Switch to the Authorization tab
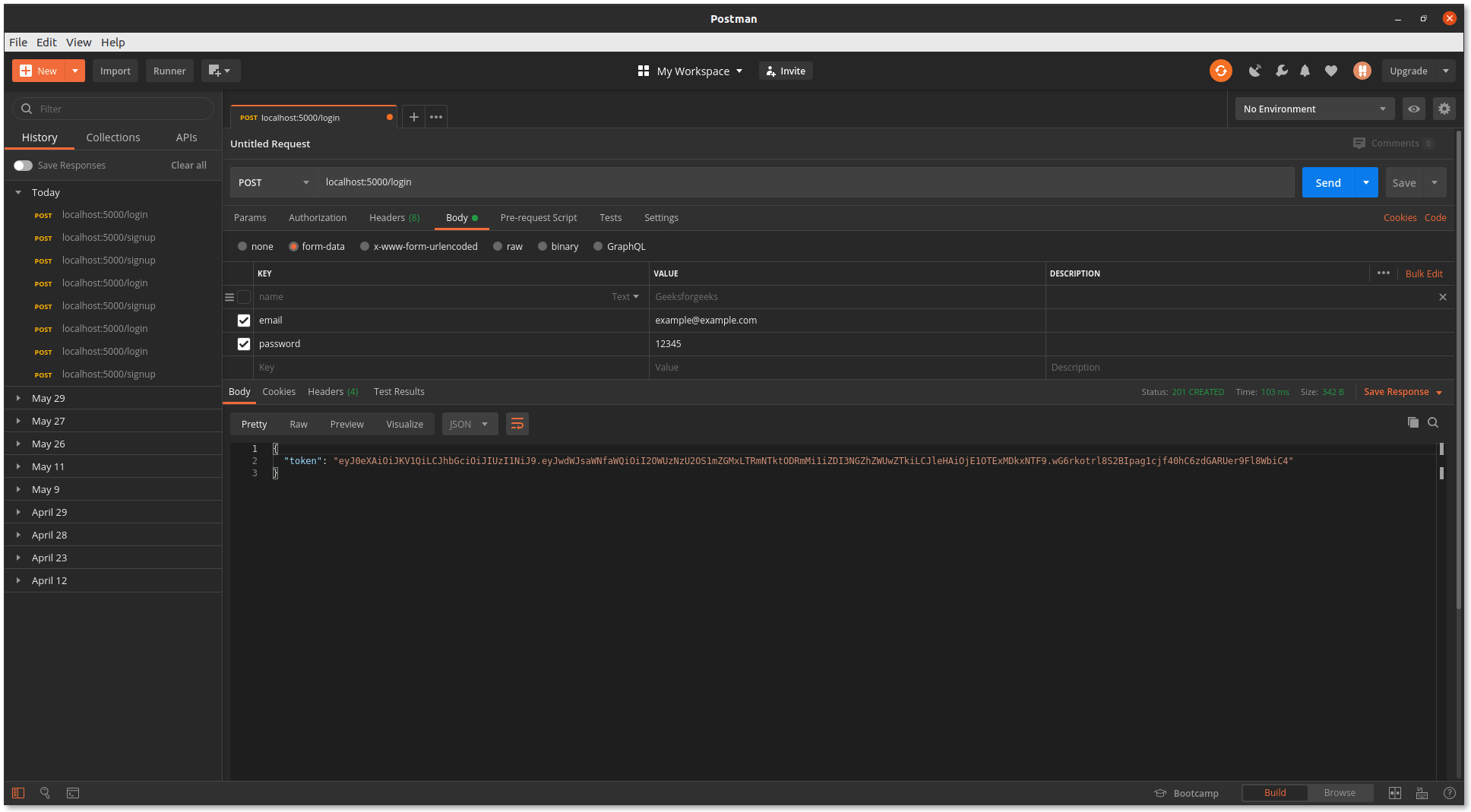 [x=318, y=218]
